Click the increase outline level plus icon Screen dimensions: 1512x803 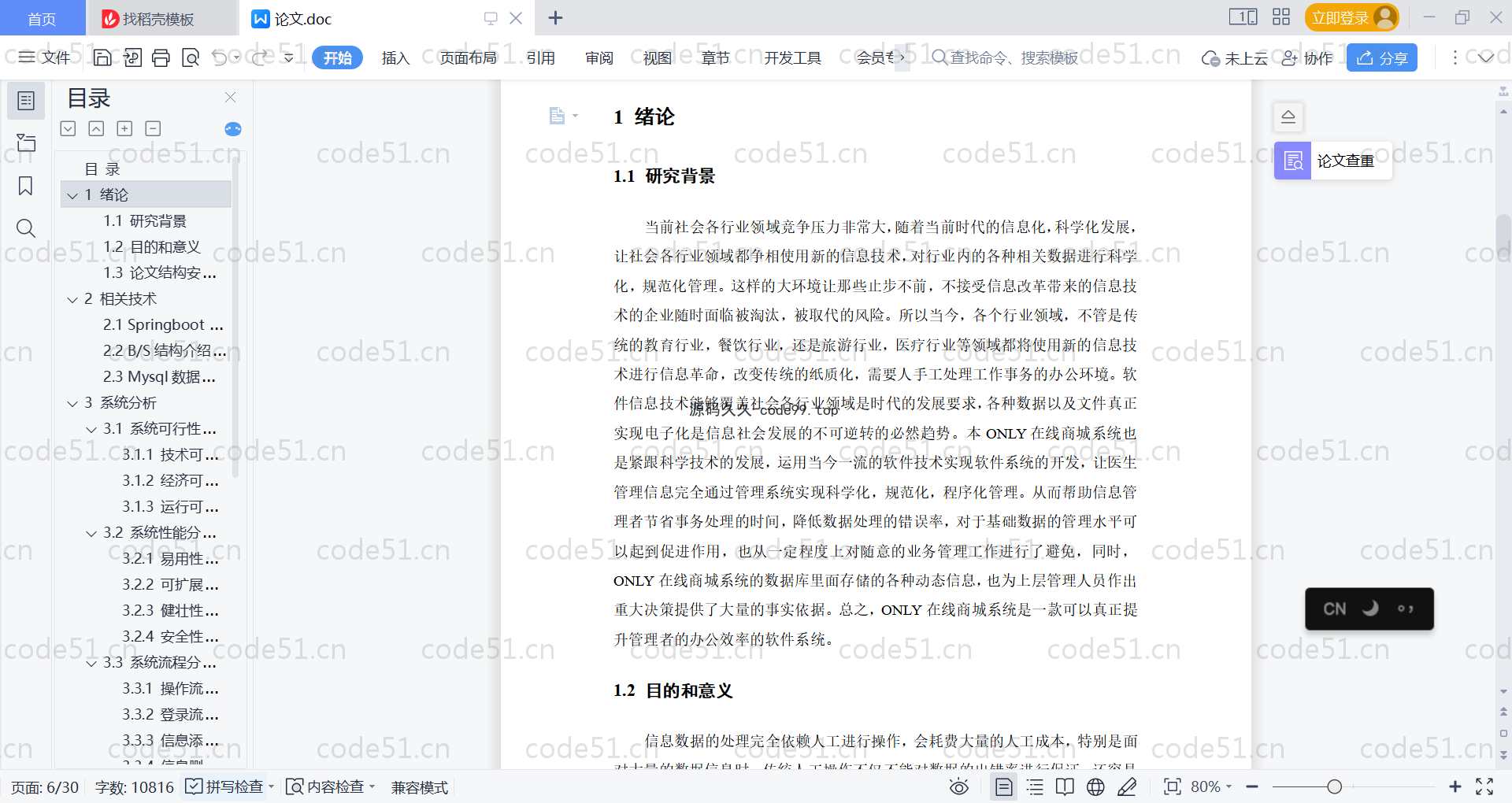pyautogui.click(x=124, y=128)
